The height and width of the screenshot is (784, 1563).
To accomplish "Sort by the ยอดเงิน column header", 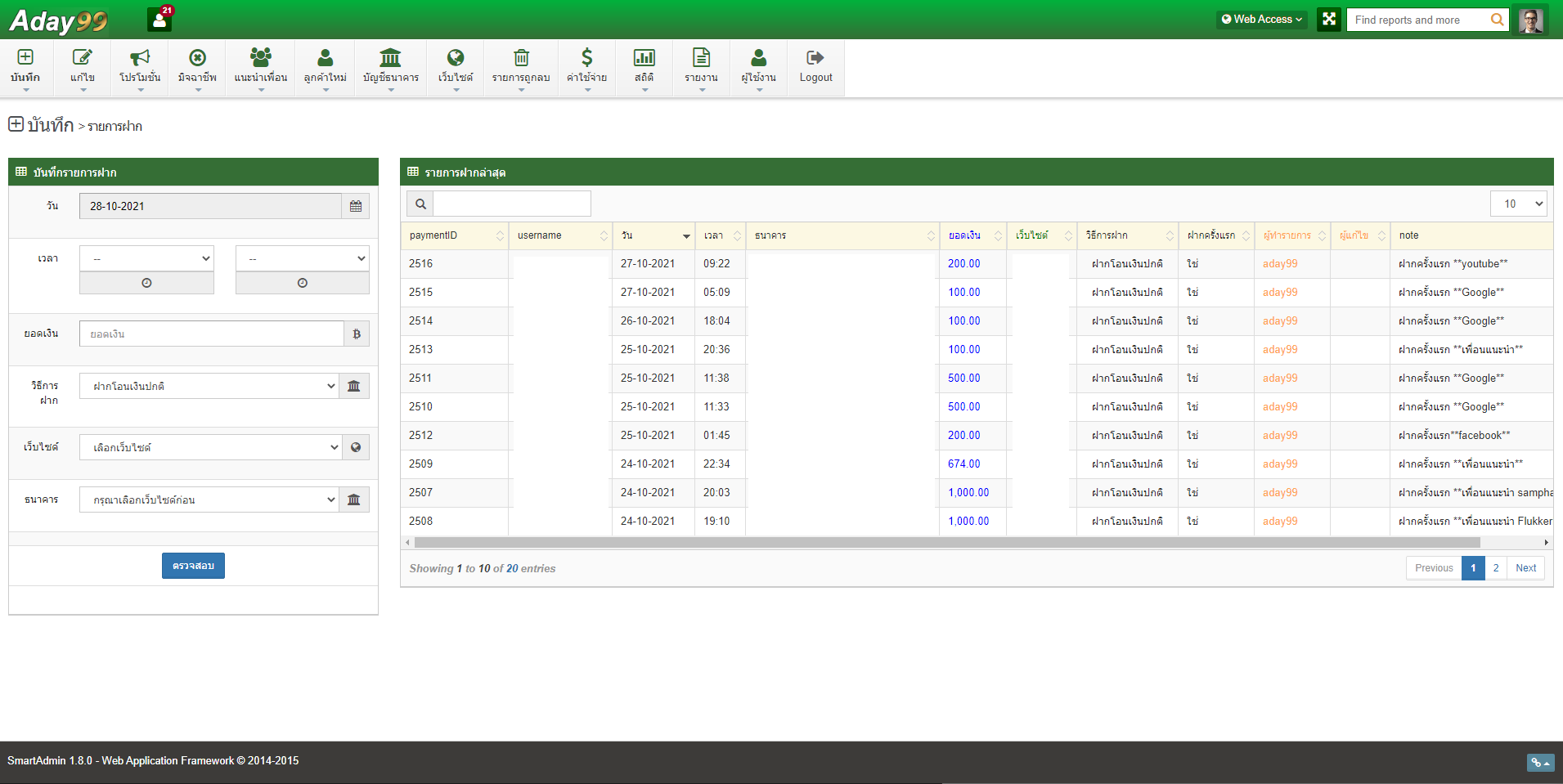I will tap(973, 235).
